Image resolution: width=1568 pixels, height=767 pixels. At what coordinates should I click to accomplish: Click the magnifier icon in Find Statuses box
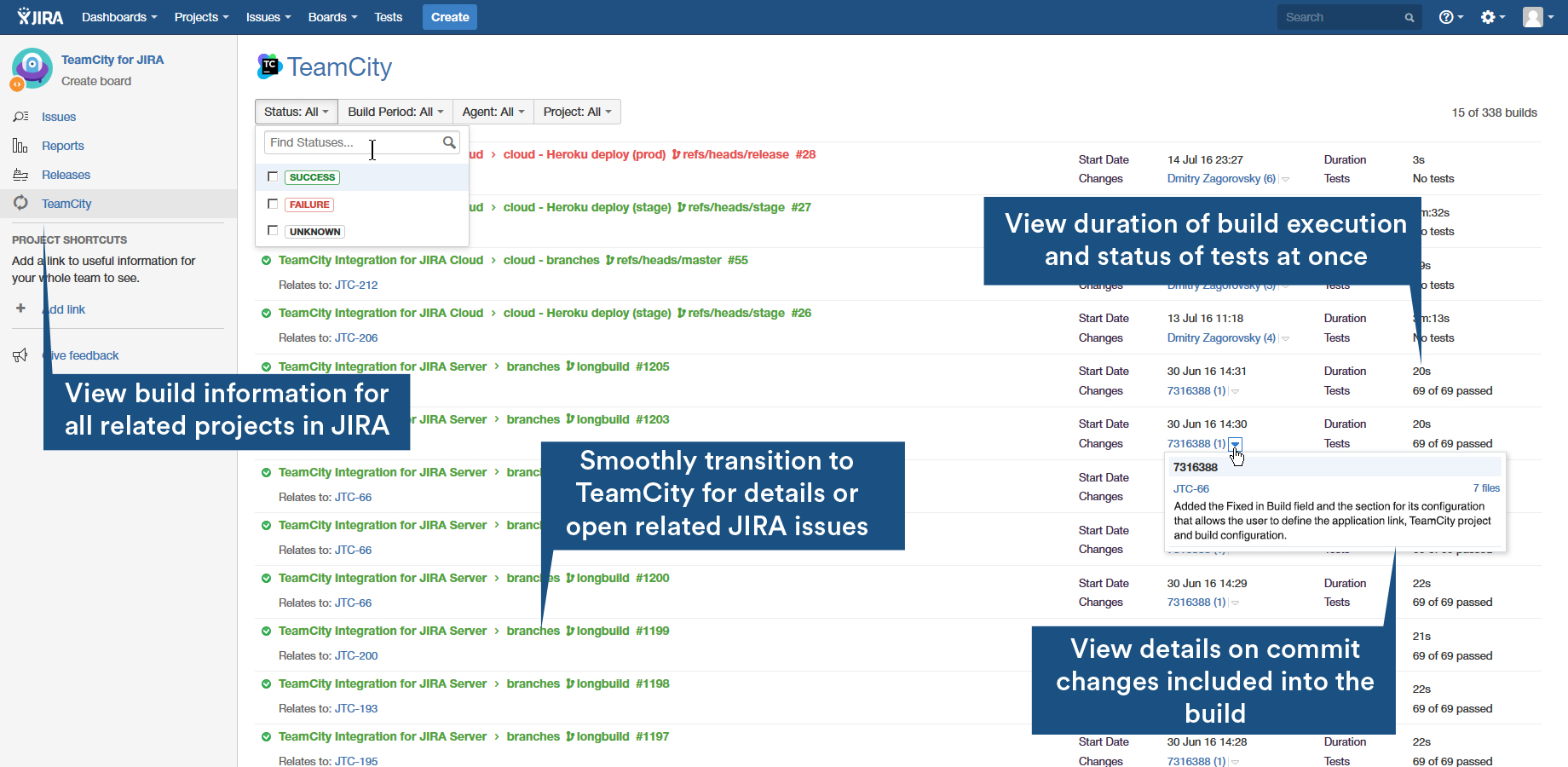[449, 142]
